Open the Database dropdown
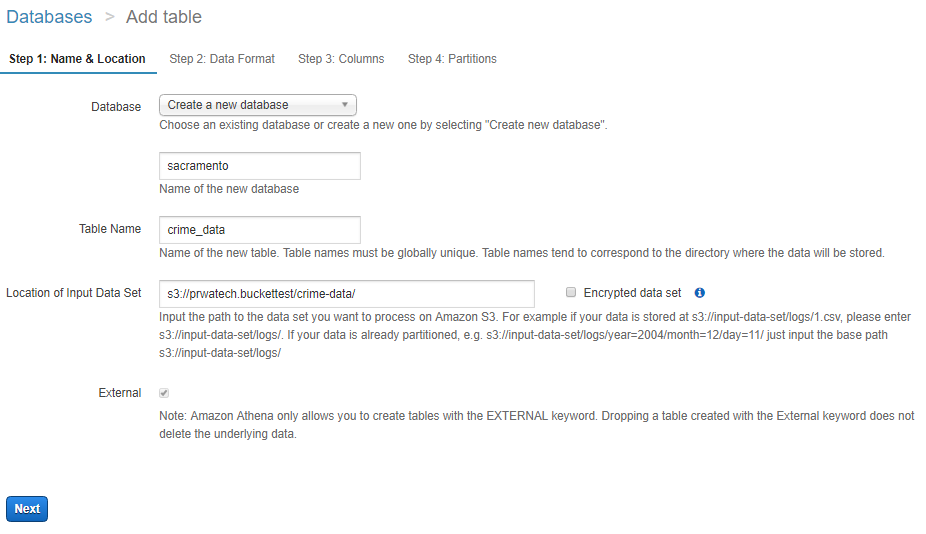 [257, 105]
